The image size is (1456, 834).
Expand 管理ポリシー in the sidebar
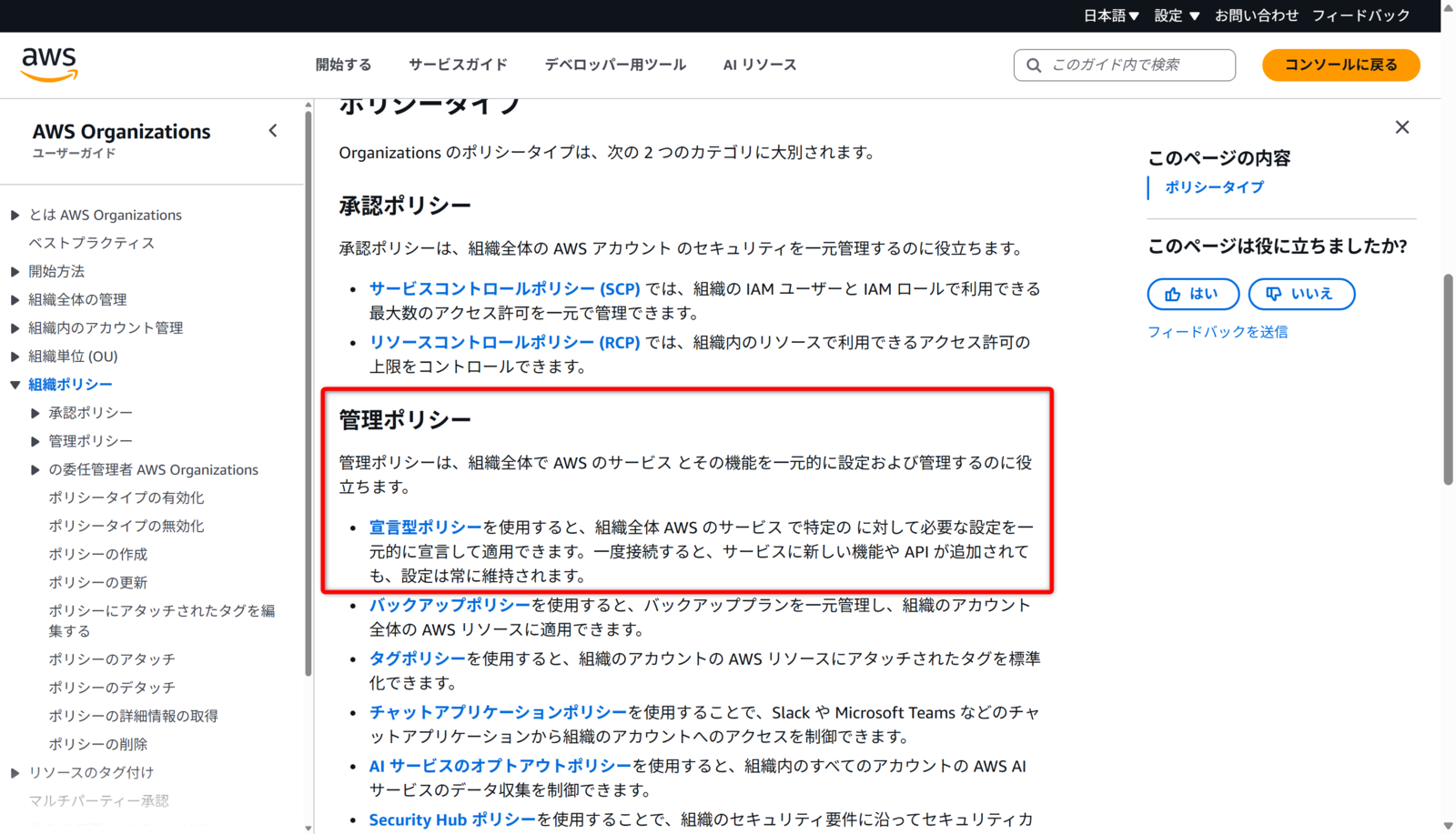coord(35,441)
